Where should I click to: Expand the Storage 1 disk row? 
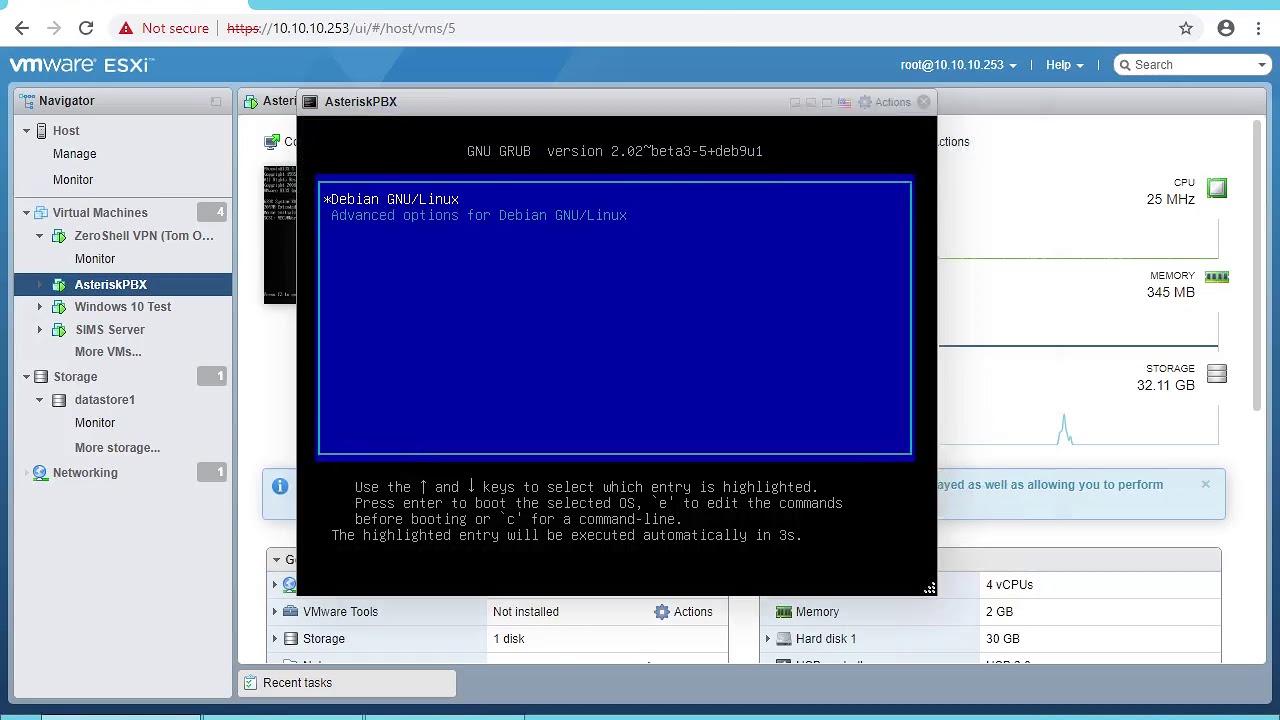[275, 639]
